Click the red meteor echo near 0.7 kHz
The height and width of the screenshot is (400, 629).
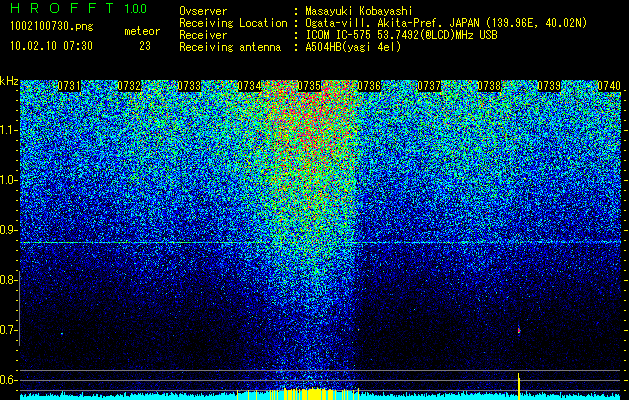point(519,330)
